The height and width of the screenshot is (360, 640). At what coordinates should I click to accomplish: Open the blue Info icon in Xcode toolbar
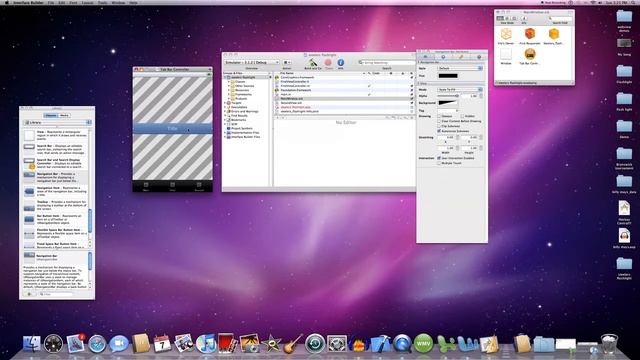tap(340, 62)
